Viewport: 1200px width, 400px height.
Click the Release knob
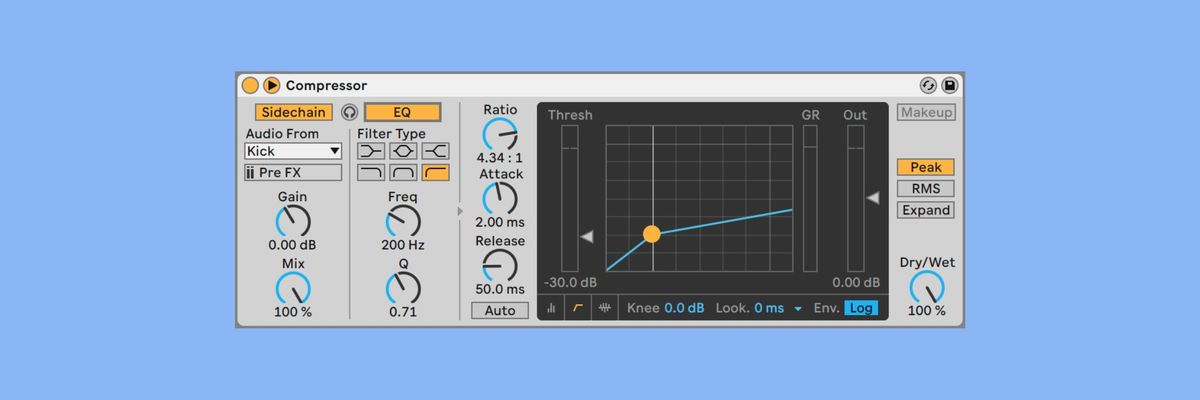pyautogui.click(x=500, y=265)
